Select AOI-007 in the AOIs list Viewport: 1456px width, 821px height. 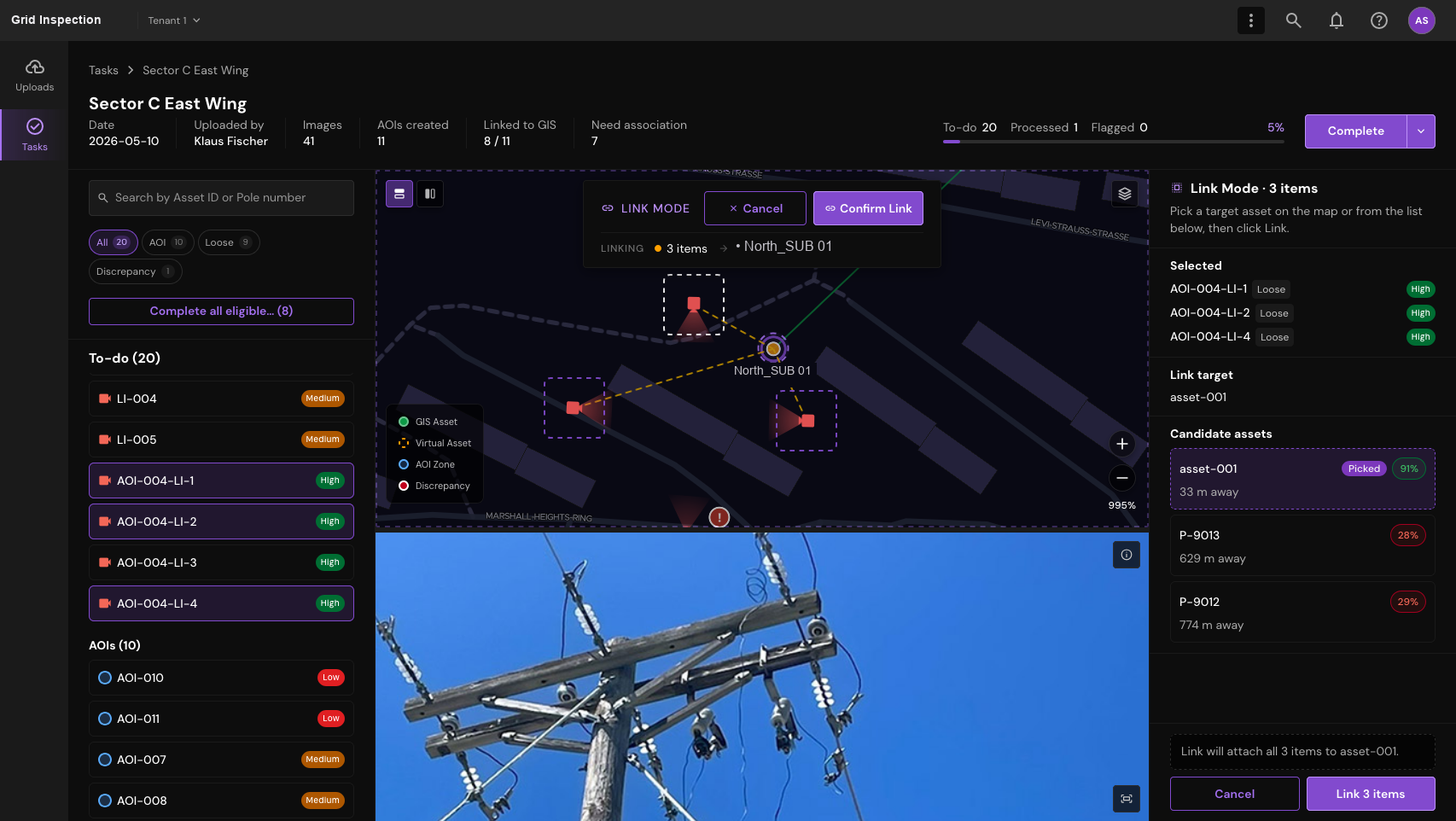coord(221,760)
